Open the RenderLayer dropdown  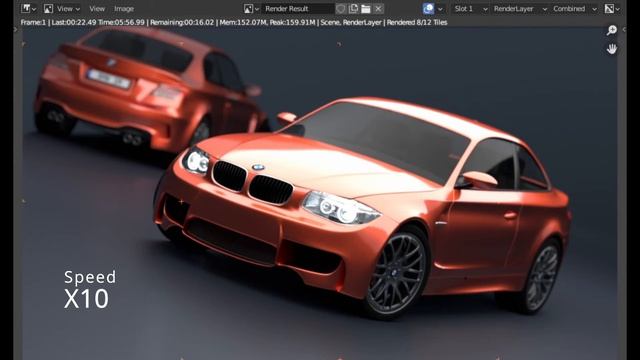[x=520, y=9]
